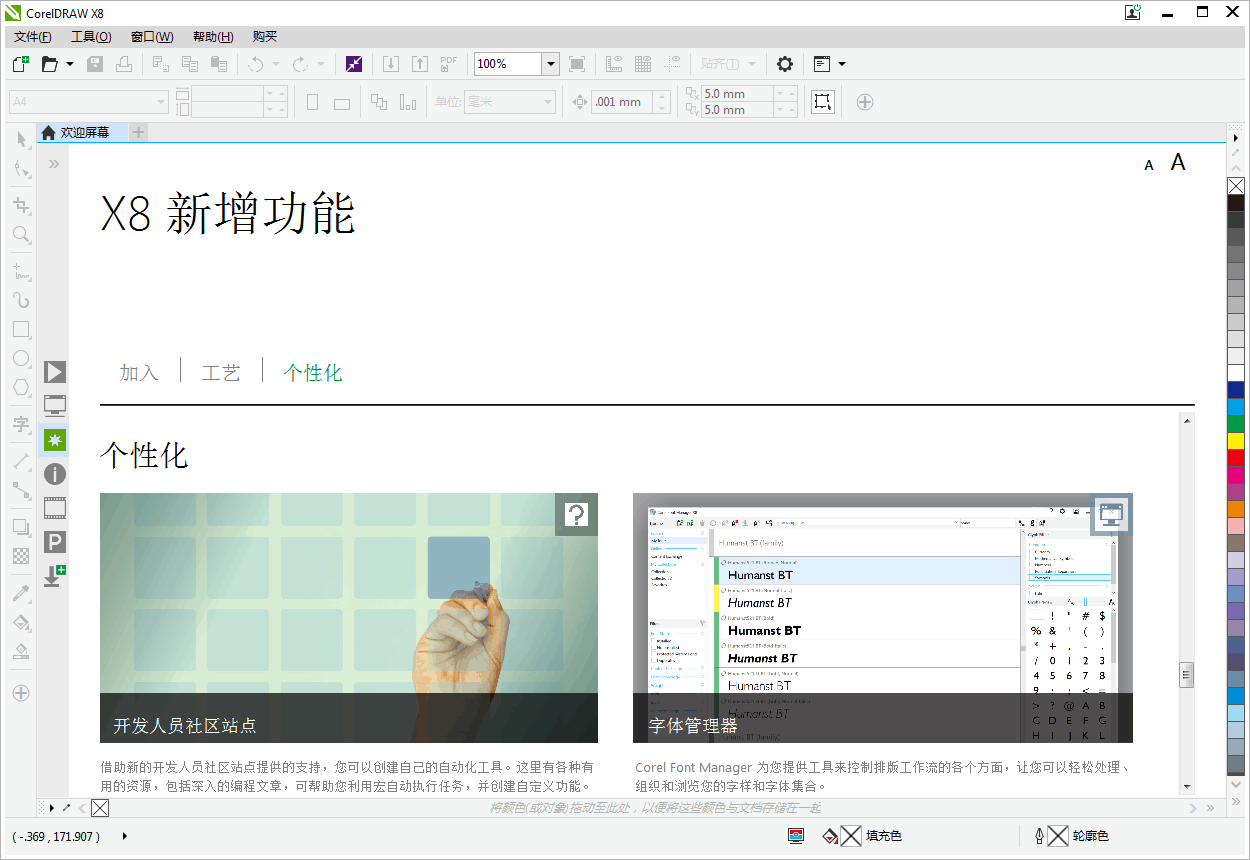Select the Interactive Fill bucket tool
Viewport: 1250px width, 860px height.
coord(21,622)
